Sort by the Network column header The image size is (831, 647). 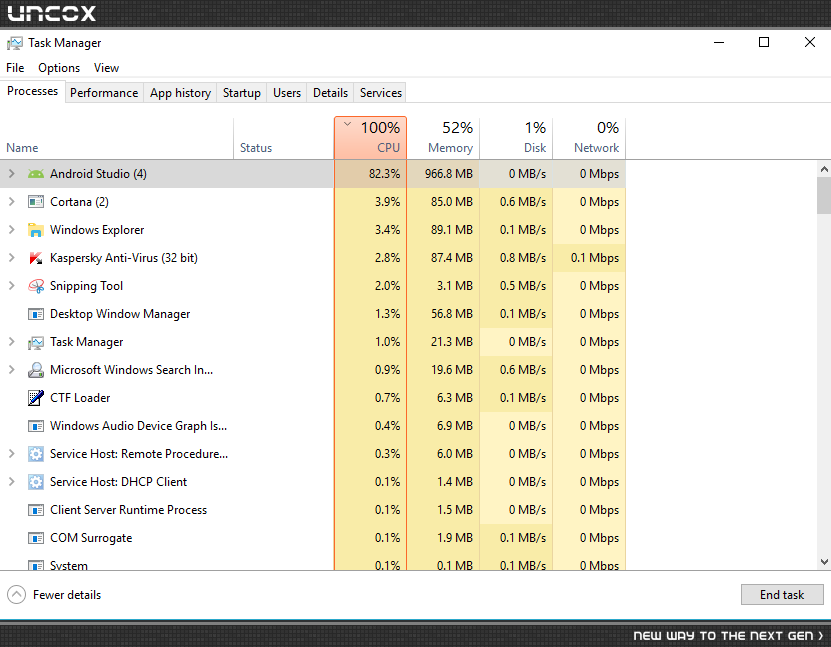(x=589, y=138)
